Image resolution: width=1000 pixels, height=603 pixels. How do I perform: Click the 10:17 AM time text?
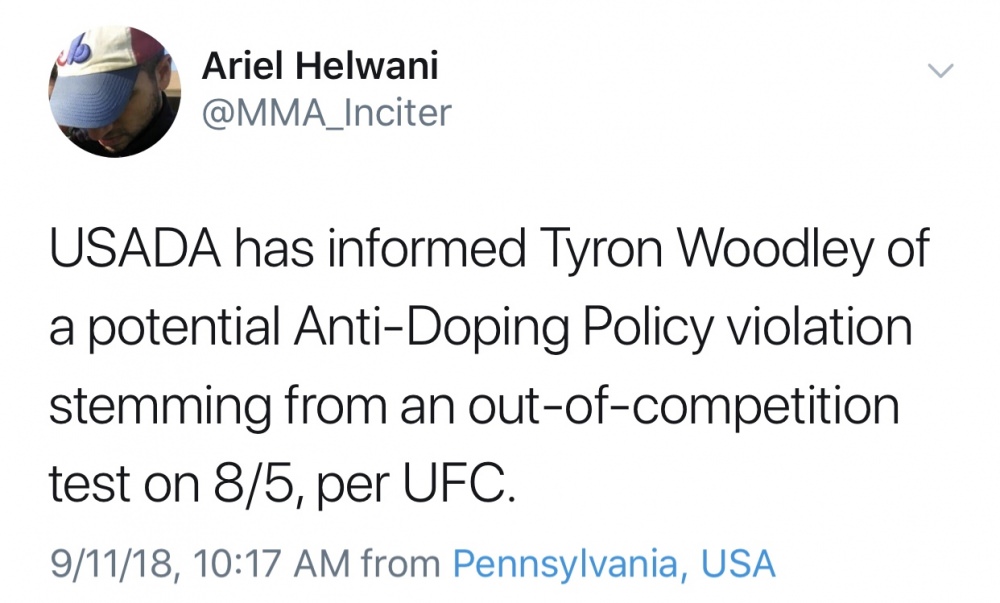click(270, 563)
